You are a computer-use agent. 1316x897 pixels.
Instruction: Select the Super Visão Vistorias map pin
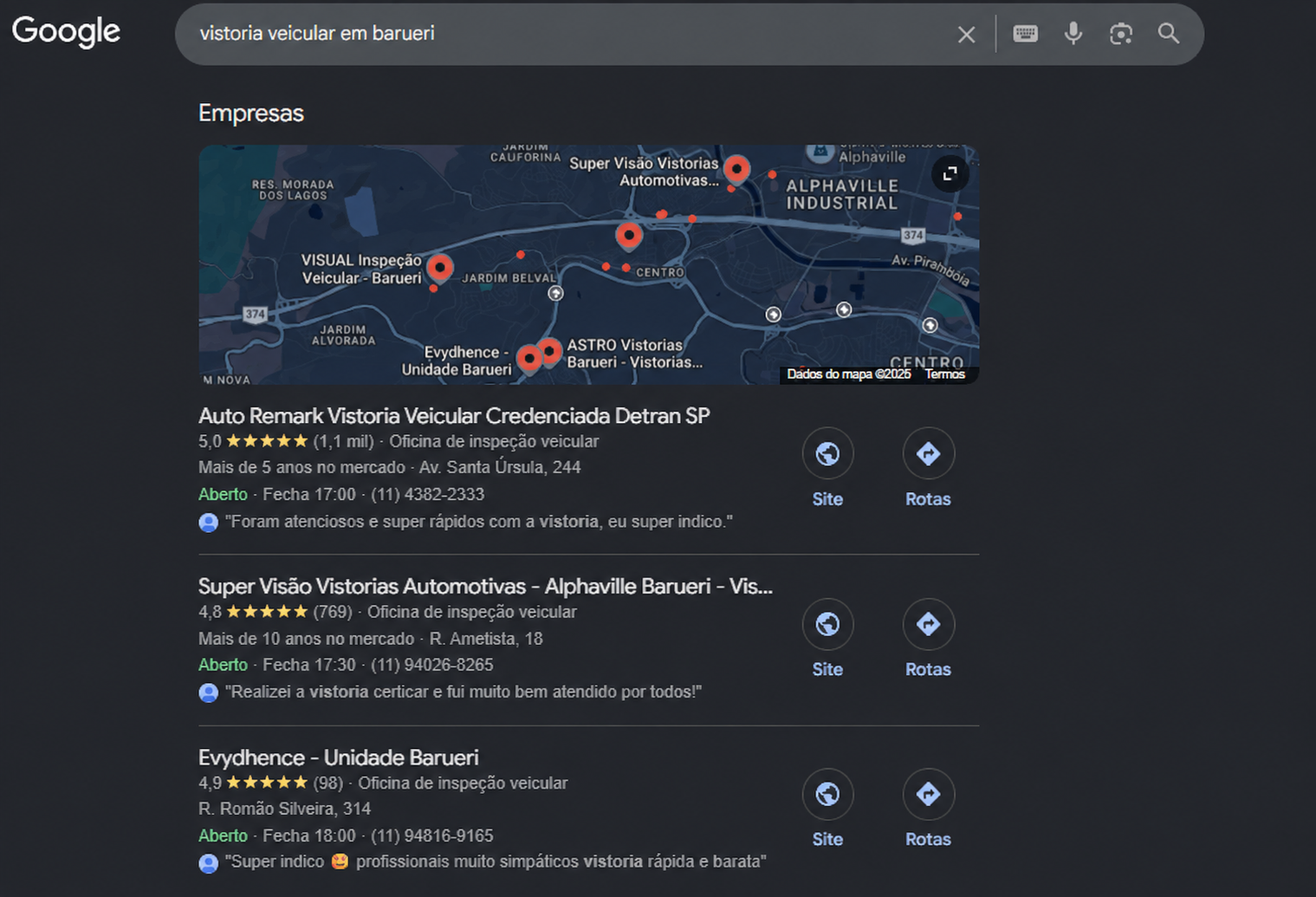(x=736, y=168)
